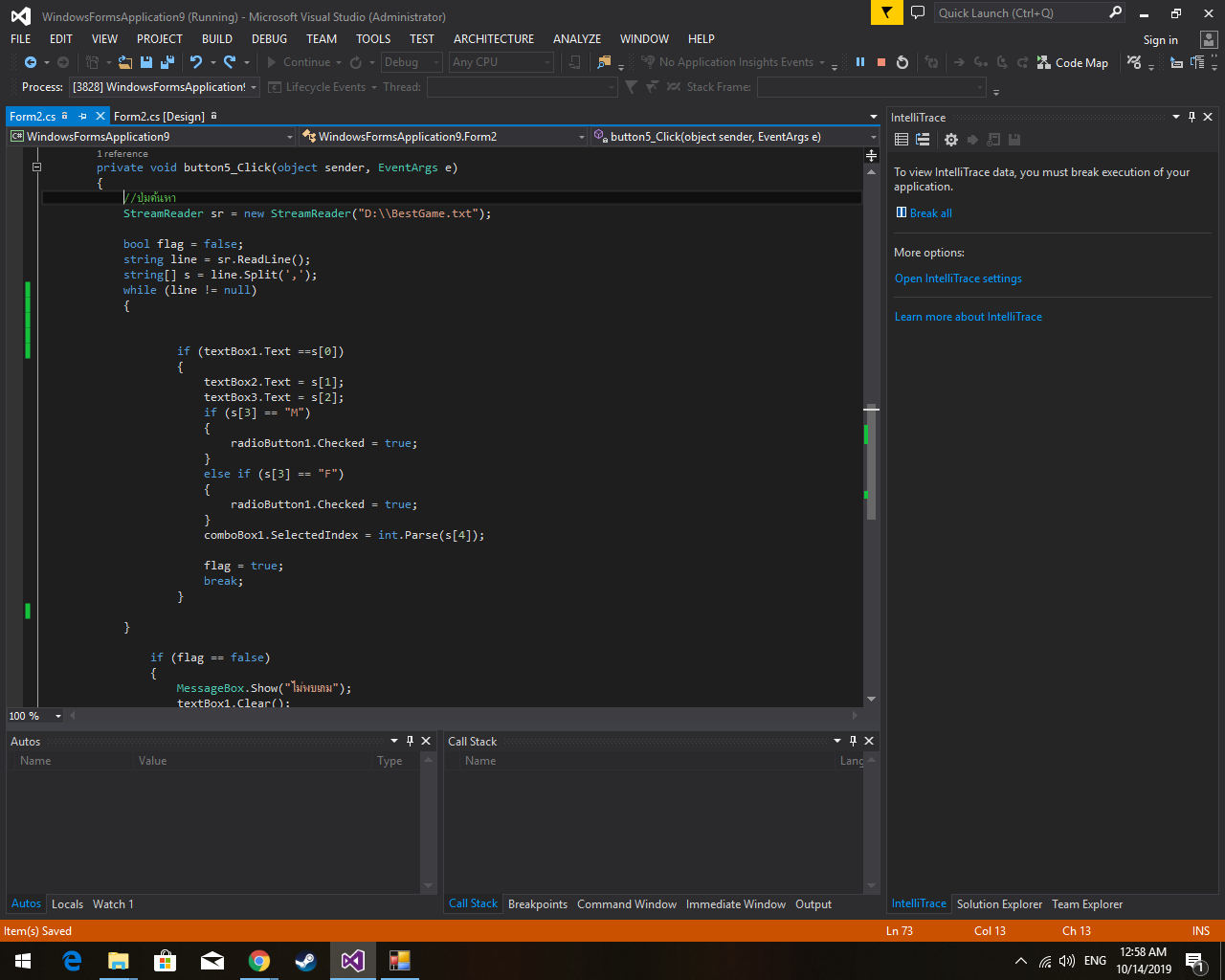Close the Form2.cs tab
This screenshot has height=980, width=1225.
tap(100, 116)
